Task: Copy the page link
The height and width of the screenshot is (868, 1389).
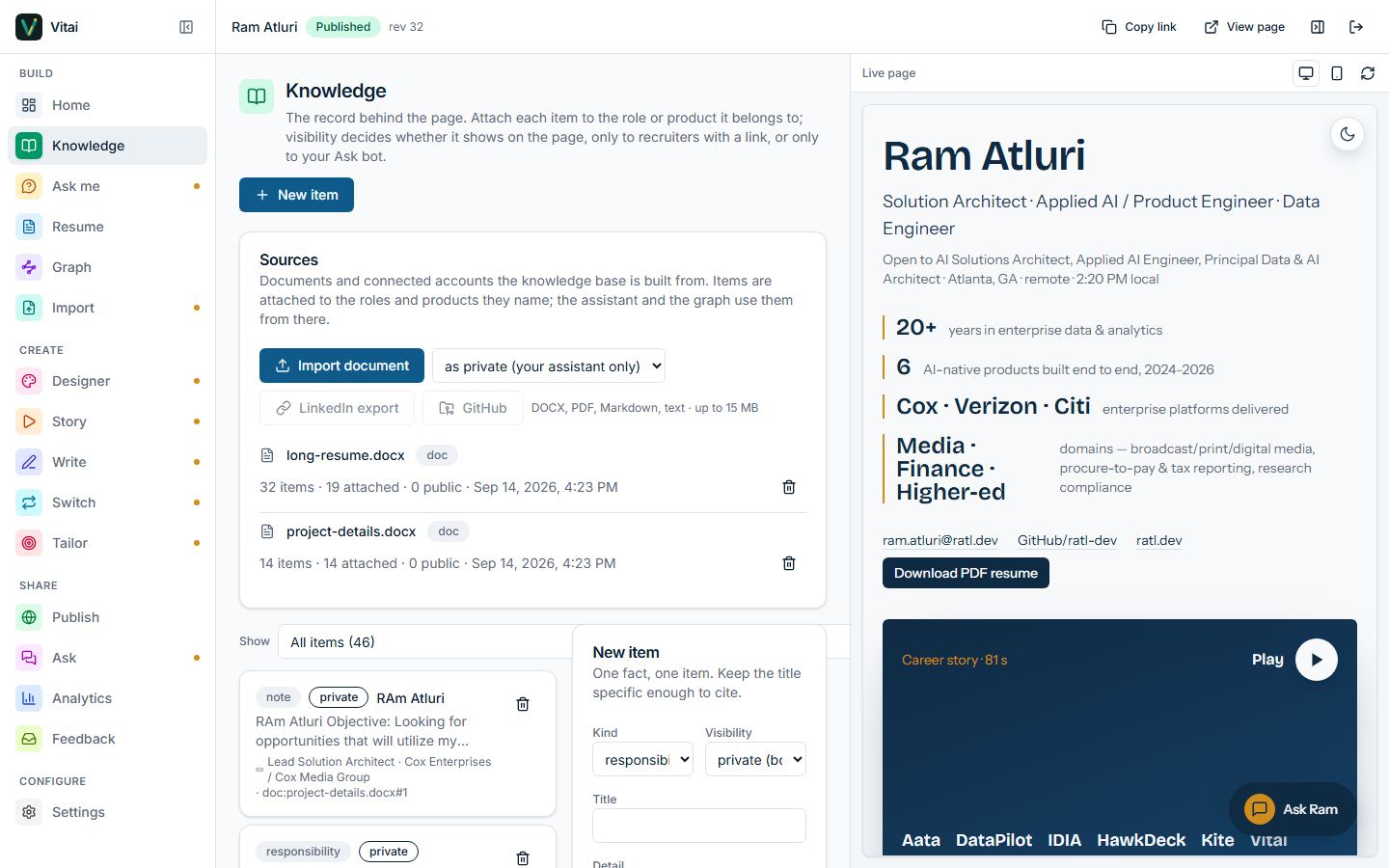Action: (x=1139, y=27)
